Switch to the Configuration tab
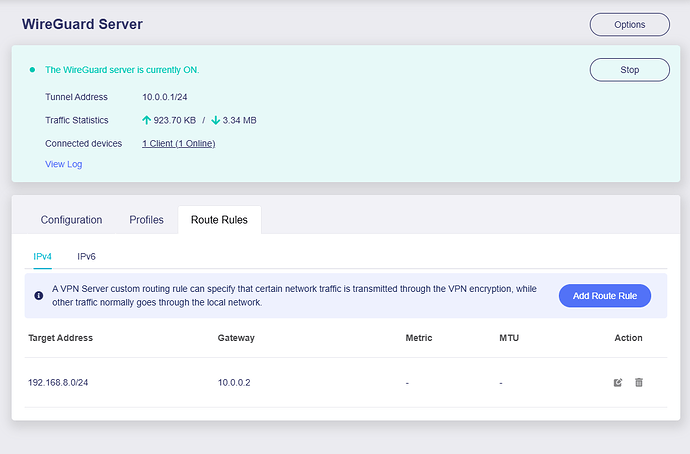Viewport: 690px width, 454px height. coord(71,220)
